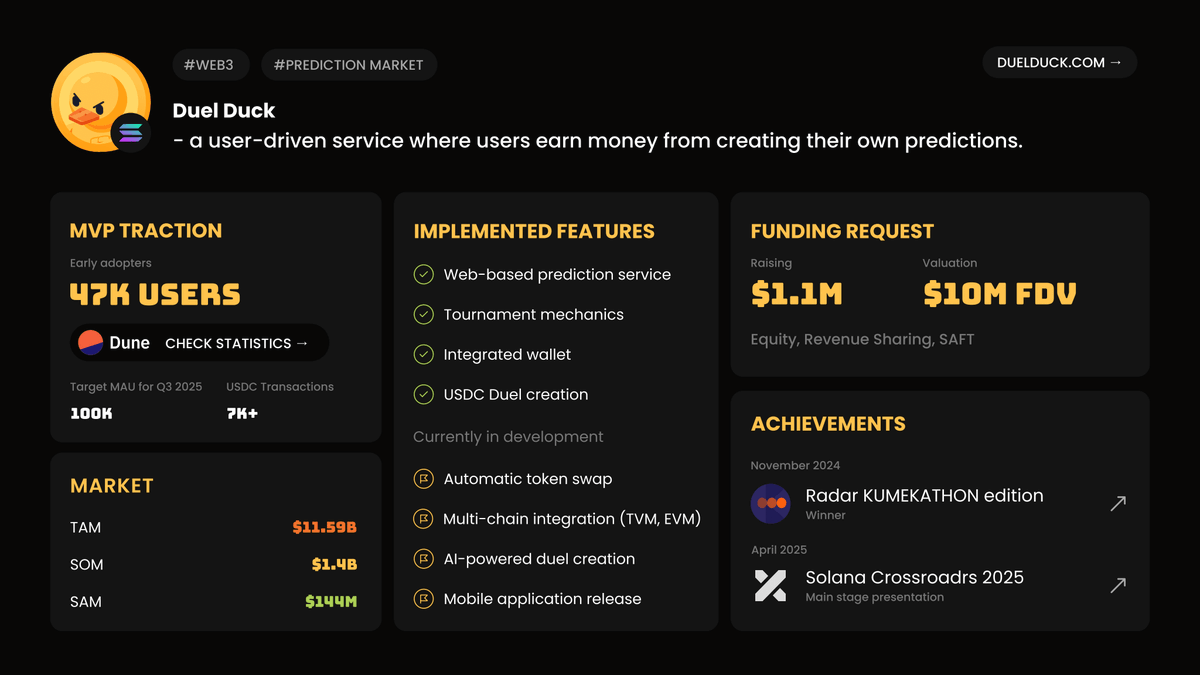The height and width of the screenshot is (675, 1200).
Task: Click the check icon beside Tournament mechanics
Action: (424, 314)
